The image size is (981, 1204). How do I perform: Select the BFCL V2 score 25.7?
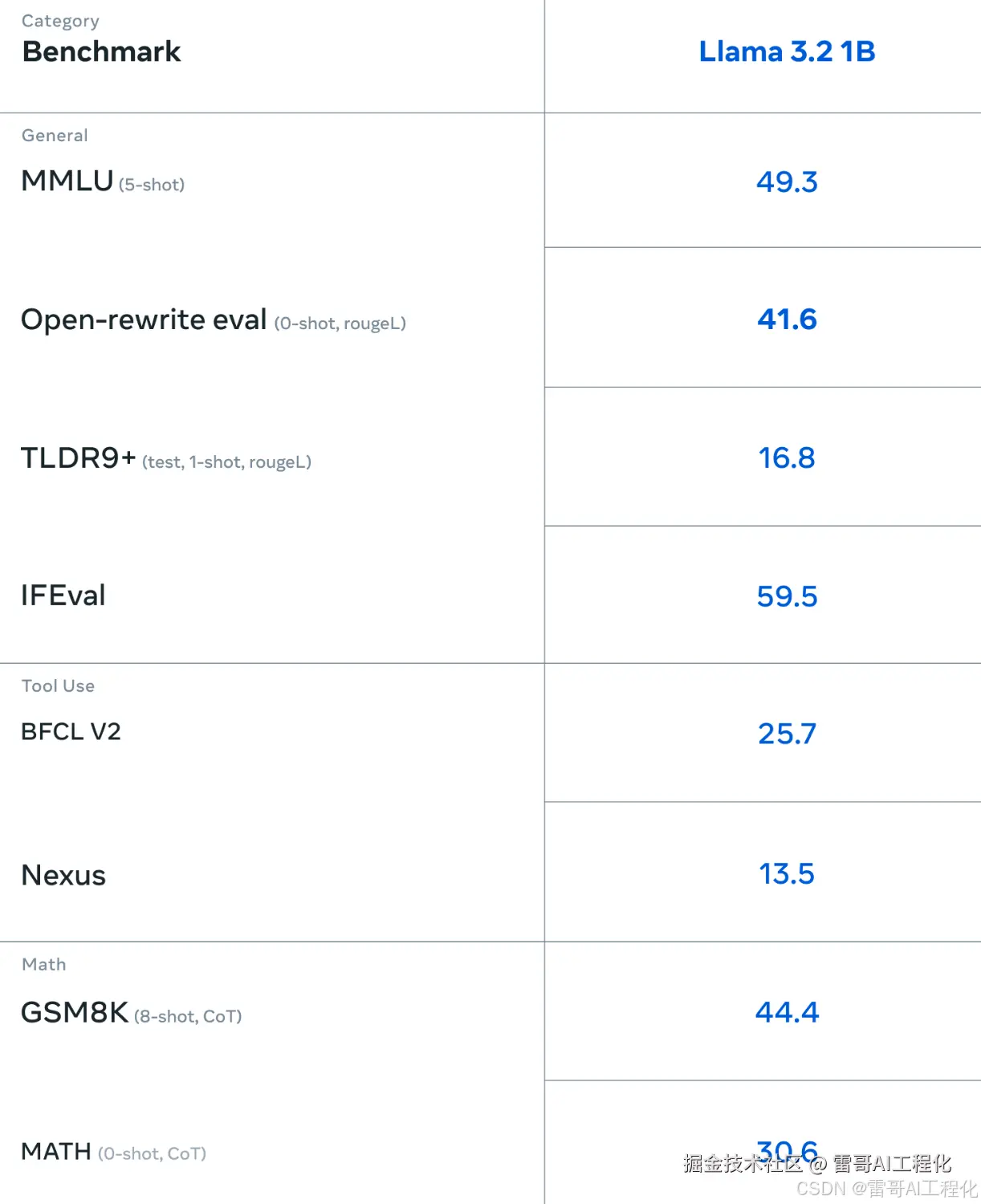787,734
